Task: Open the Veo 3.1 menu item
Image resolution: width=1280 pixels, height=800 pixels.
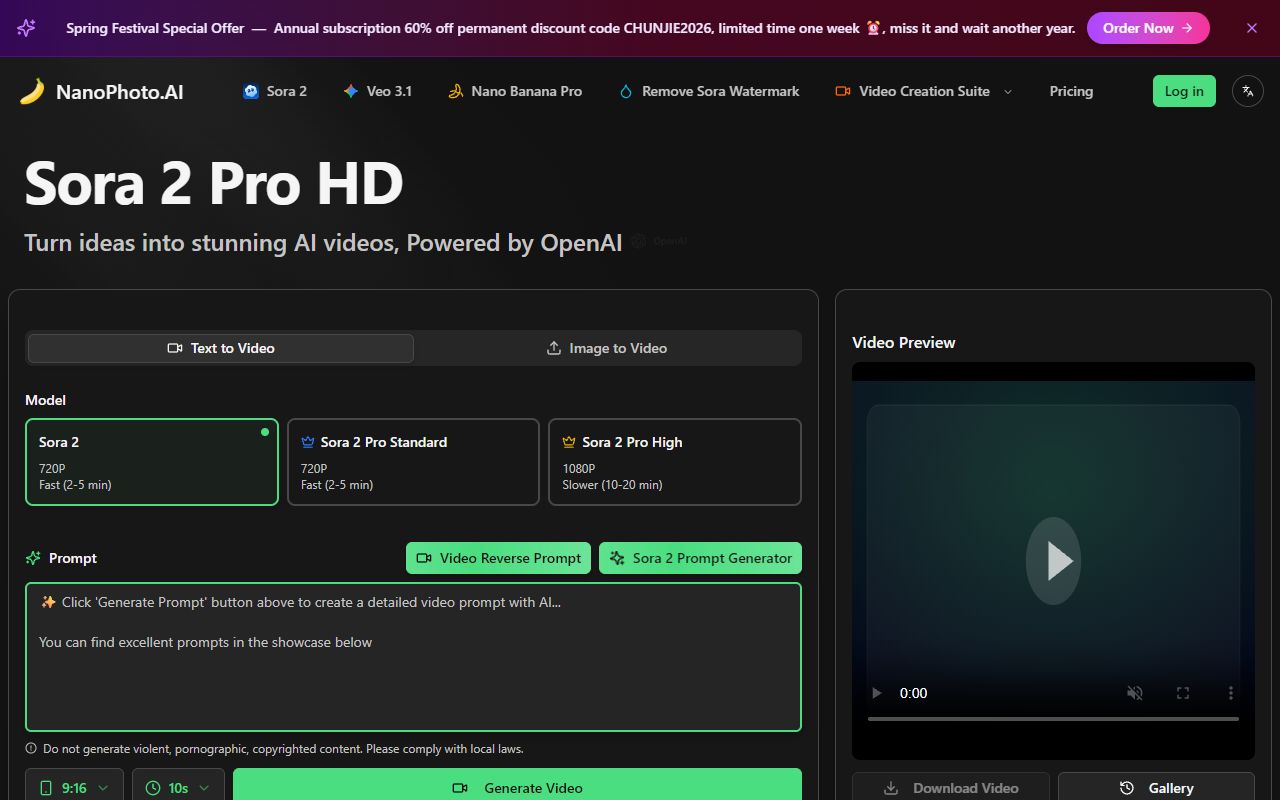Action: click(377, 91)
